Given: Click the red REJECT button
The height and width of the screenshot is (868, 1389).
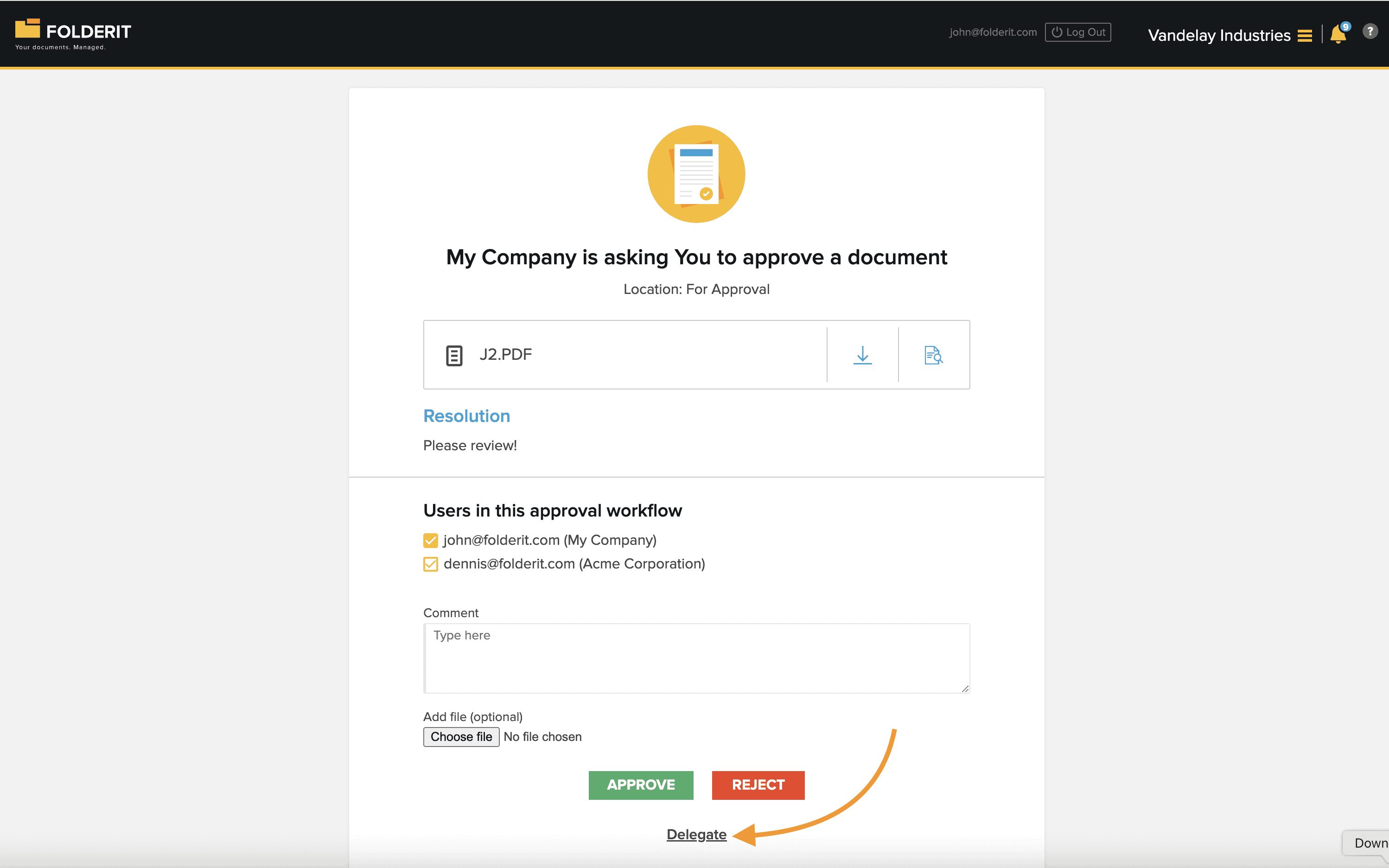Looking at the screenshot, I should (758, 785).
